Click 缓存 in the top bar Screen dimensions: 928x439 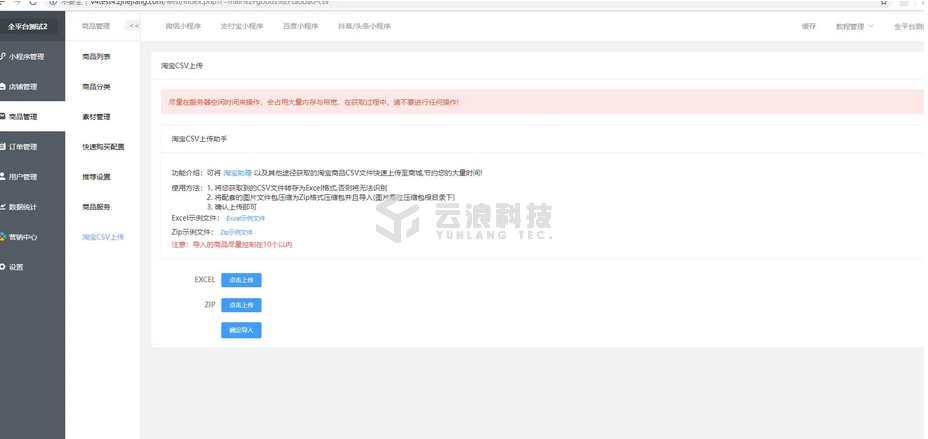808,26
